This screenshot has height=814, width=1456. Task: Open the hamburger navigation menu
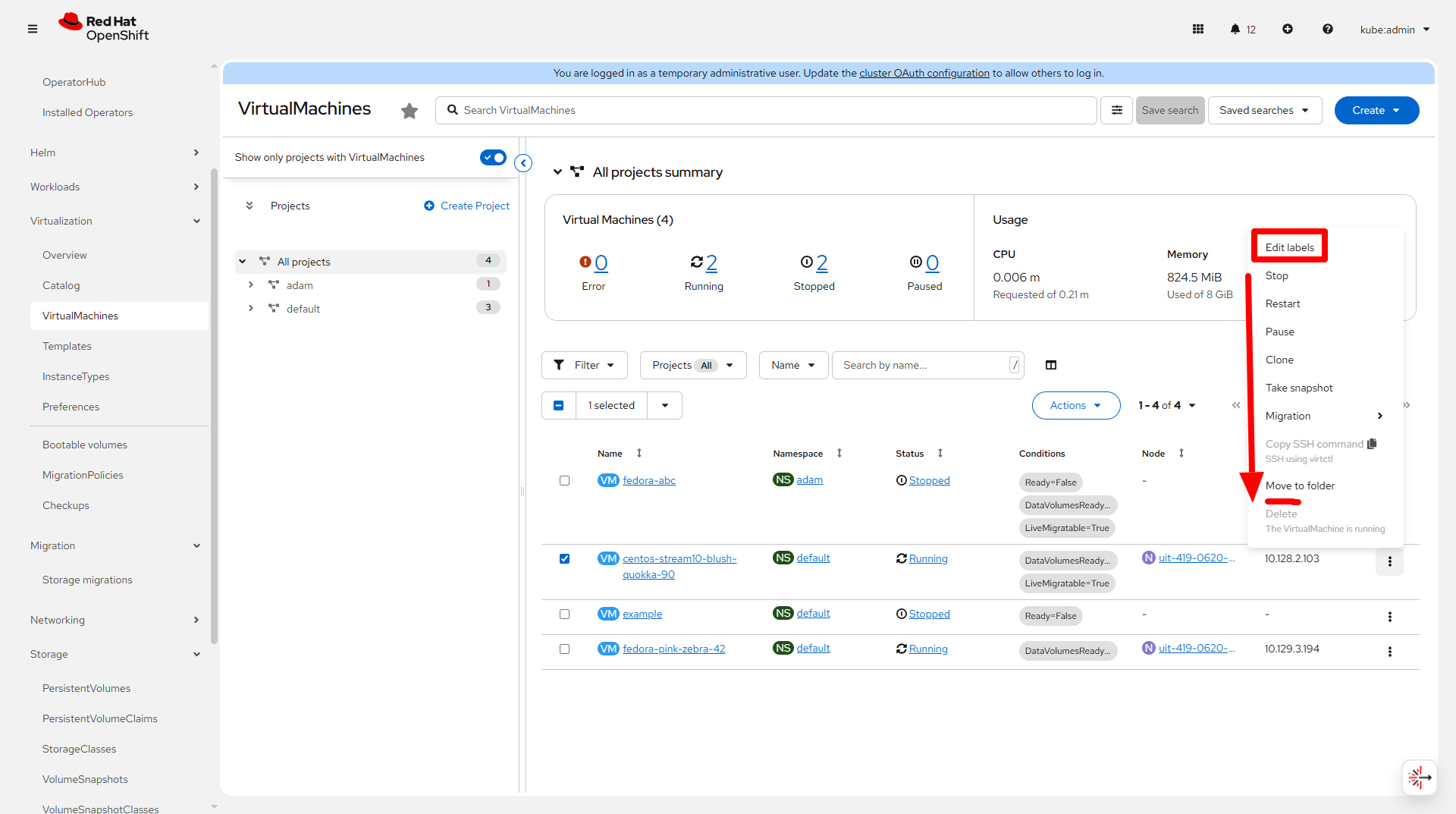tap(33, 29)
